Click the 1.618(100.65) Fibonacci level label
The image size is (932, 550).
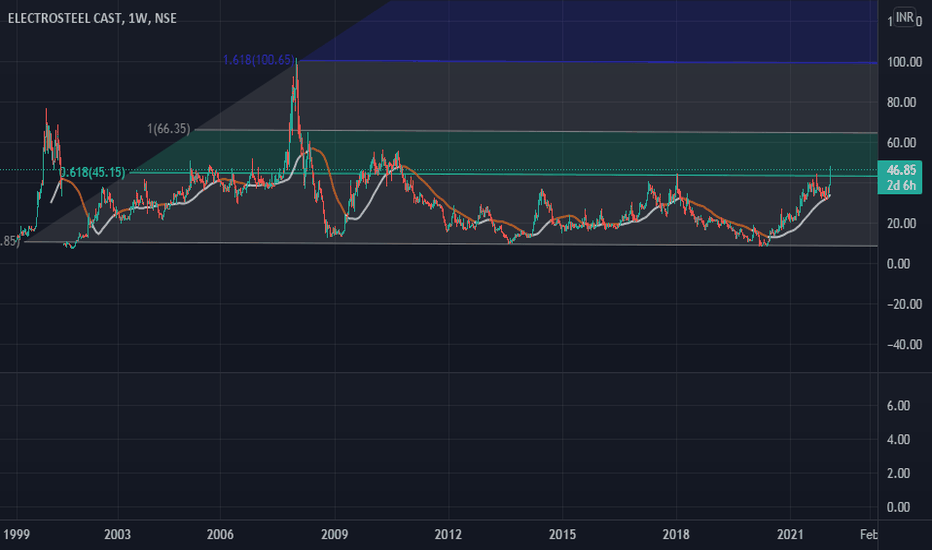pos(259,59)
